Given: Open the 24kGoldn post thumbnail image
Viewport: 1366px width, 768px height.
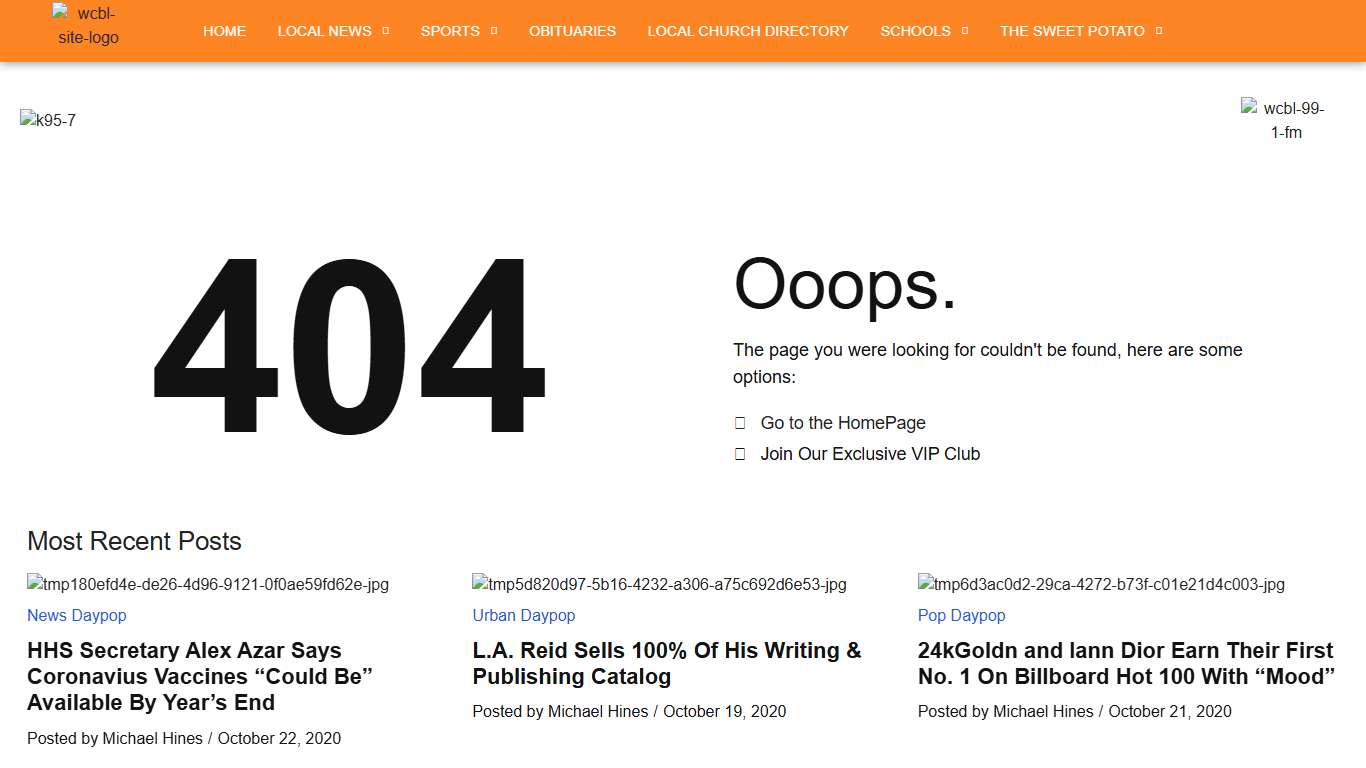Looking at the screenshot, I should click(1101, 584).
